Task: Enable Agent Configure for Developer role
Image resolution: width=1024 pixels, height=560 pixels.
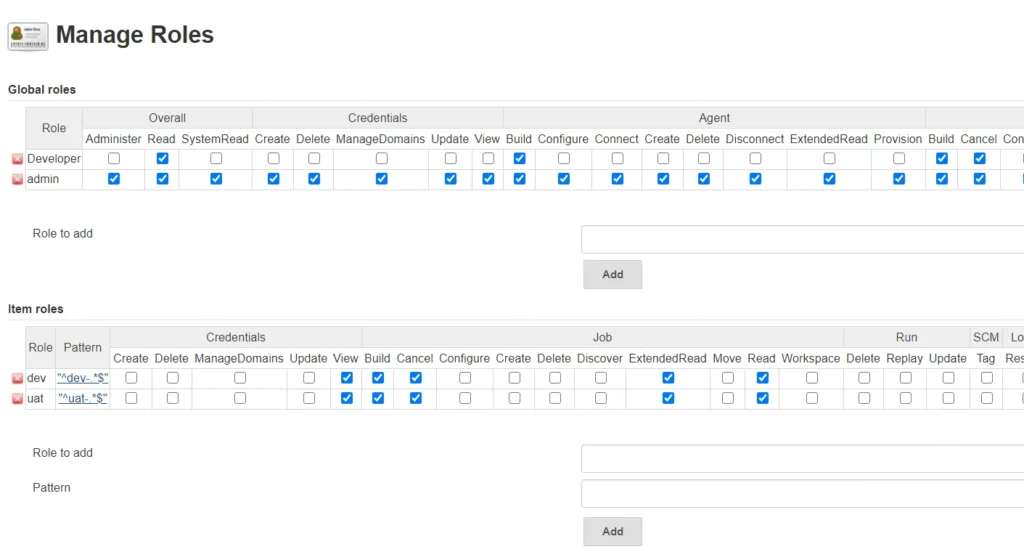Action: point(564,158)
